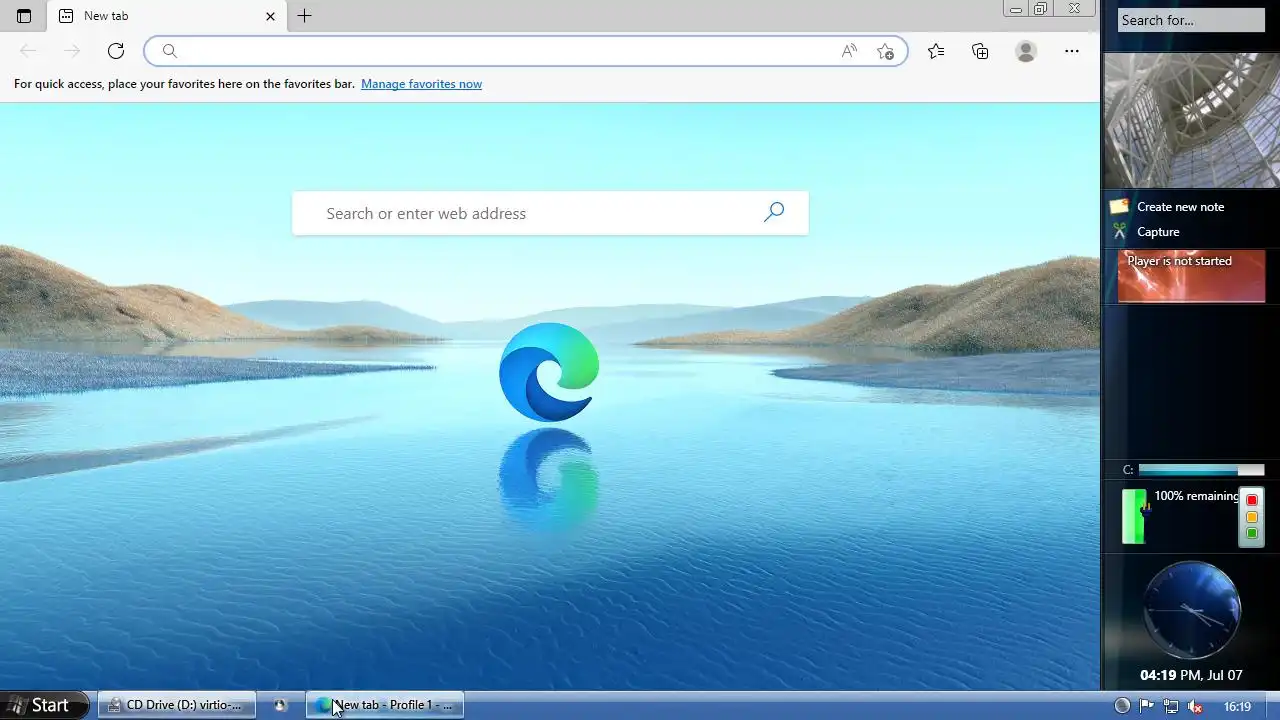Click the network tray icon

[1171, 706]
